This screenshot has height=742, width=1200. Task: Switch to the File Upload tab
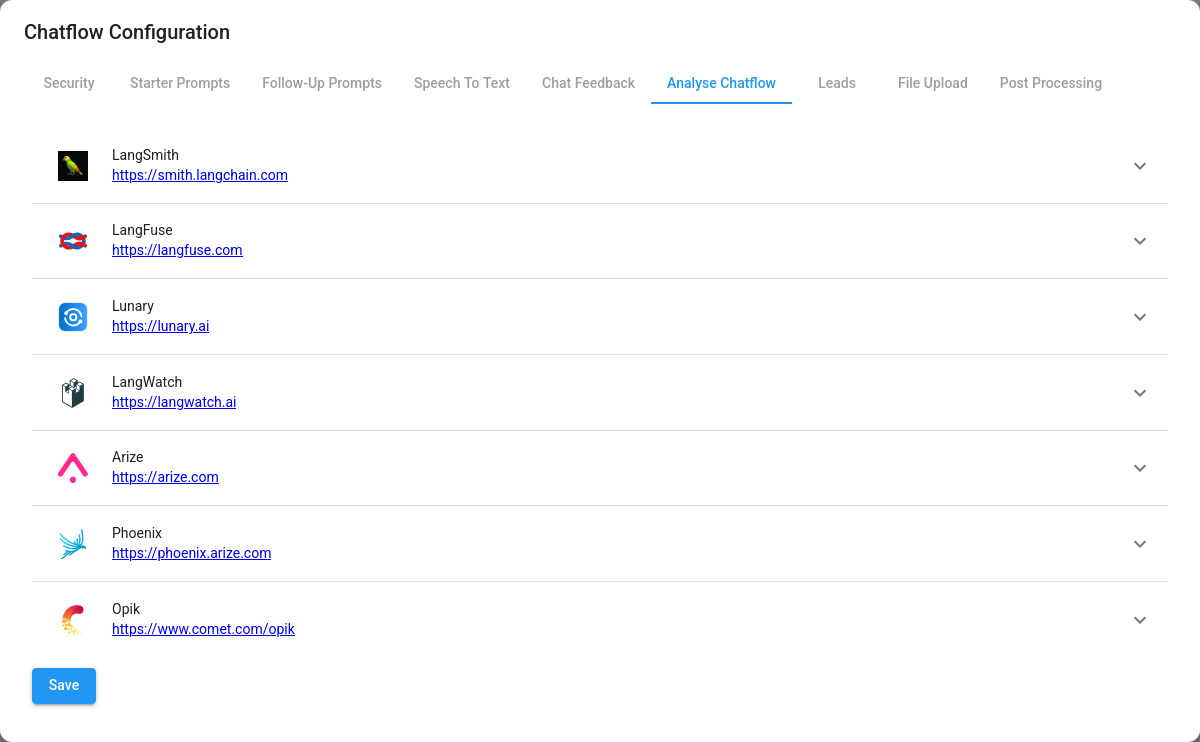932,83
